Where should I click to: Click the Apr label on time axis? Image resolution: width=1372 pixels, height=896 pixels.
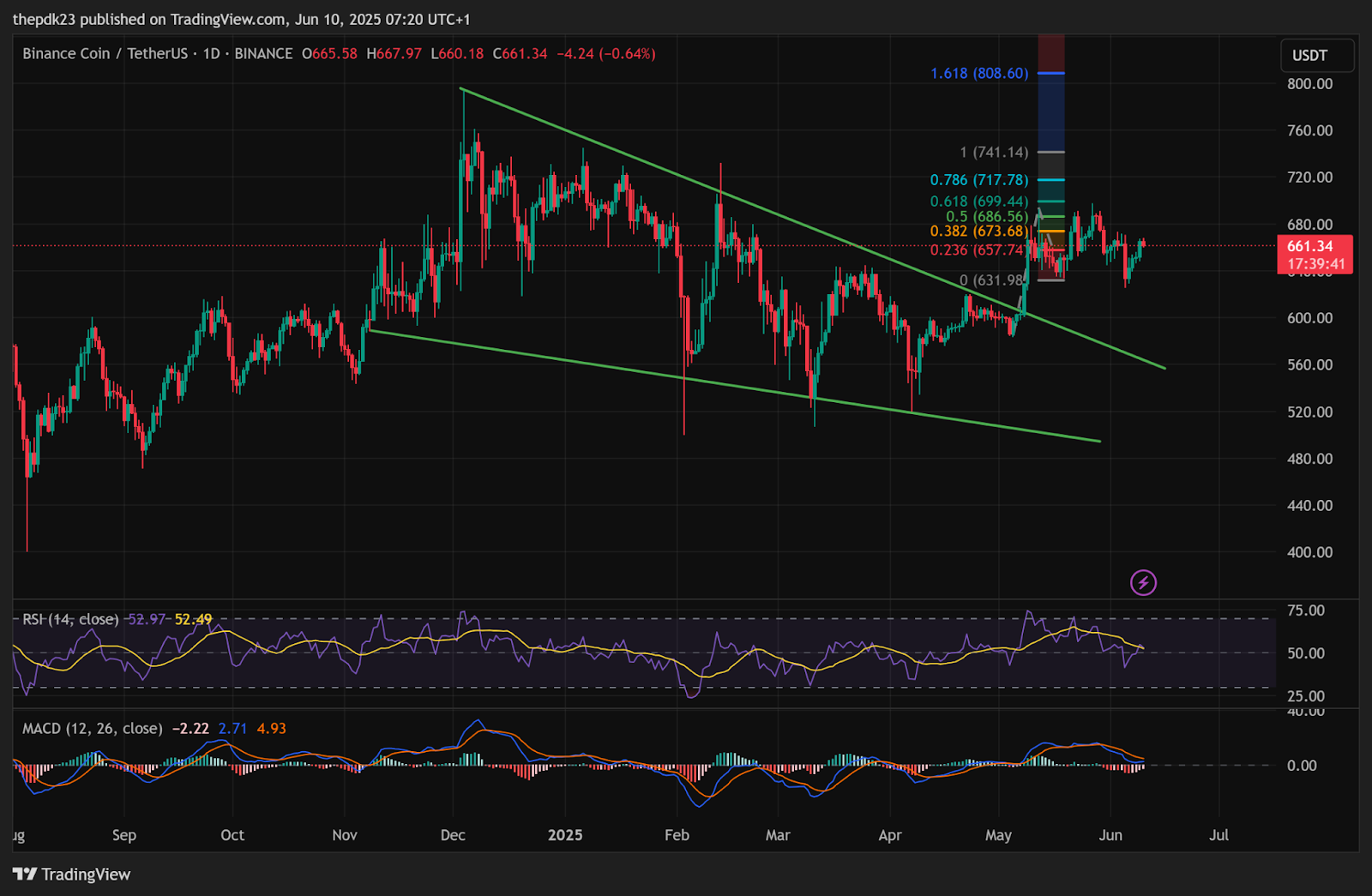pyautogui.click(x=890, y=835)
